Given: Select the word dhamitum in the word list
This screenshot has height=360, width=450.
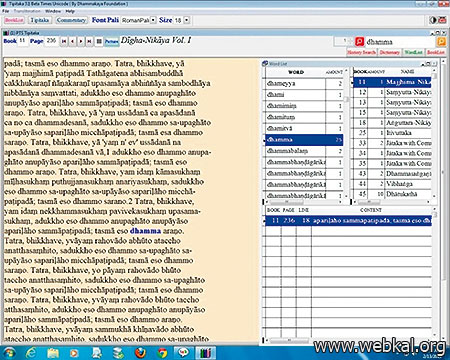Looking at the screenshot, I should click(304, 117).
